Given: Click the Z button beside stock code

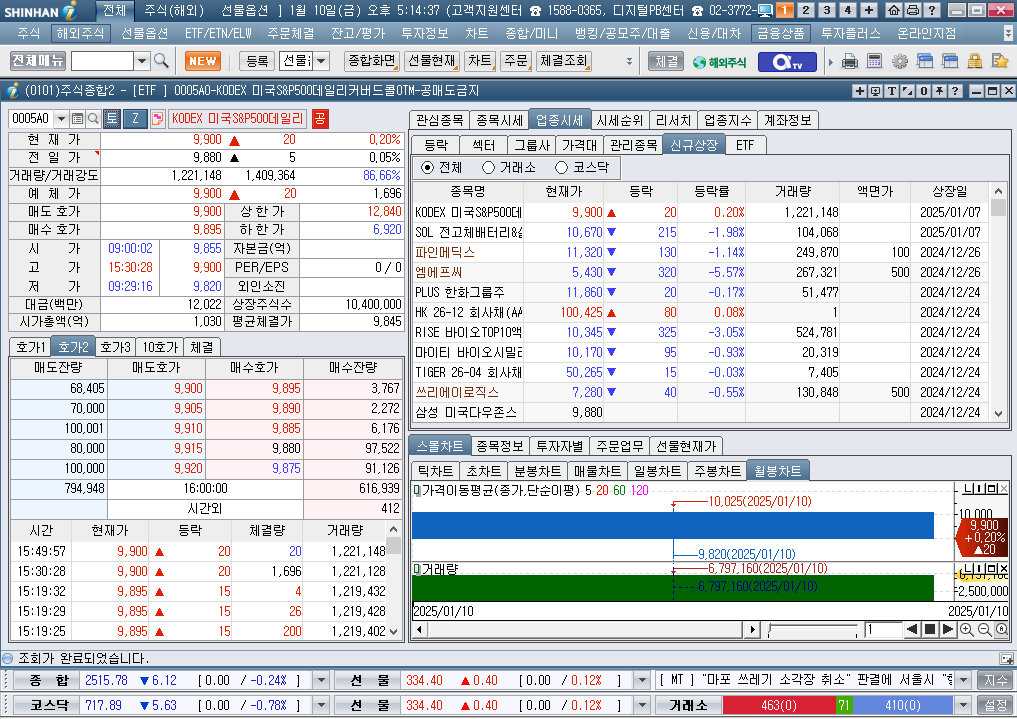Looking at the screenshot, I should (x=136, y=118).
